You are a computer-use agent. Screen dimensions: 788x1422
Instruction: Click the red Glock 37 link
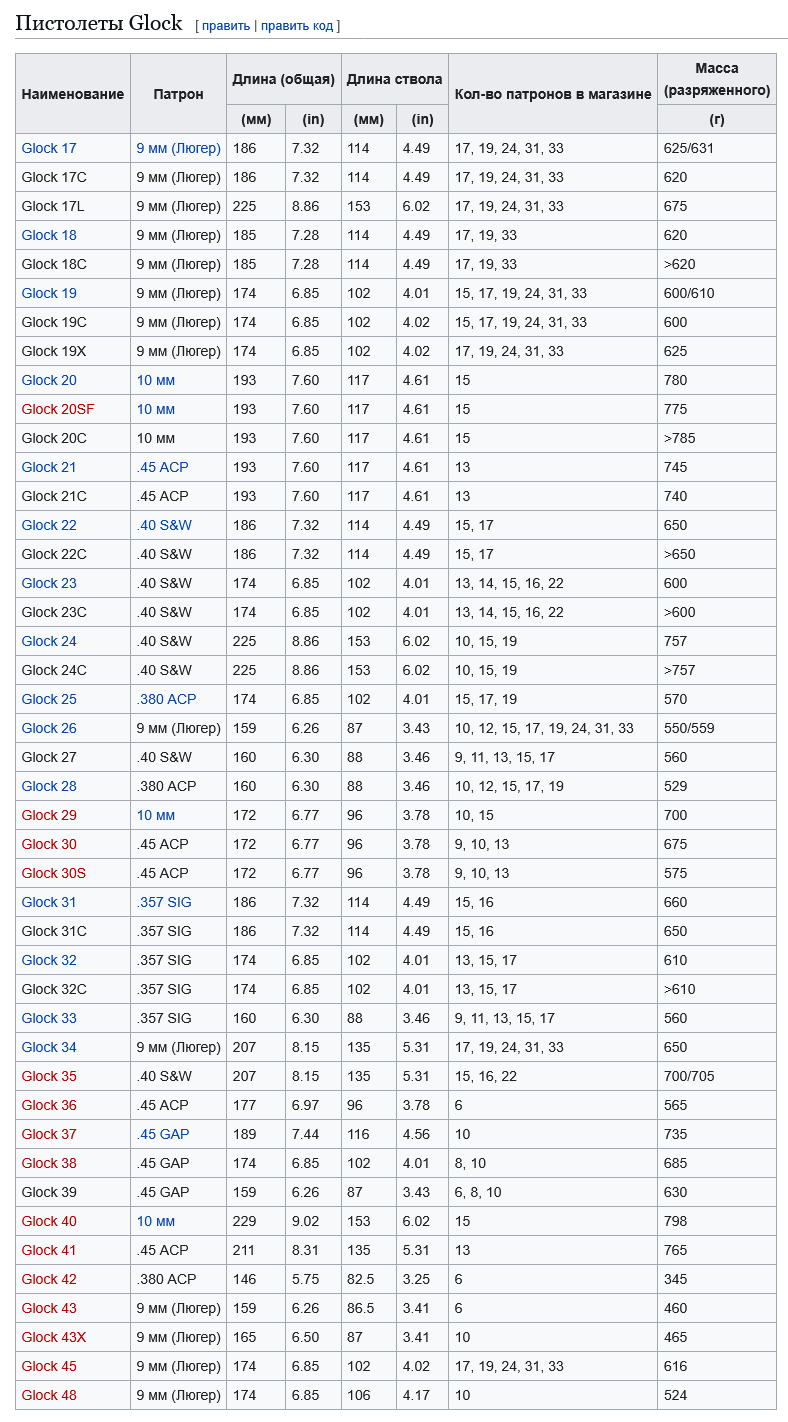49,1134
